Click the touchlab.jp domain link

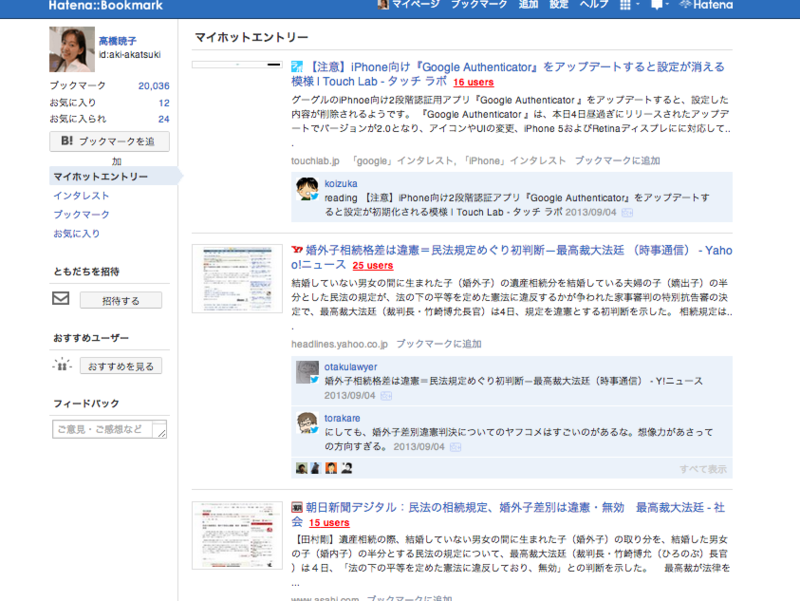(x=315, y=161)
